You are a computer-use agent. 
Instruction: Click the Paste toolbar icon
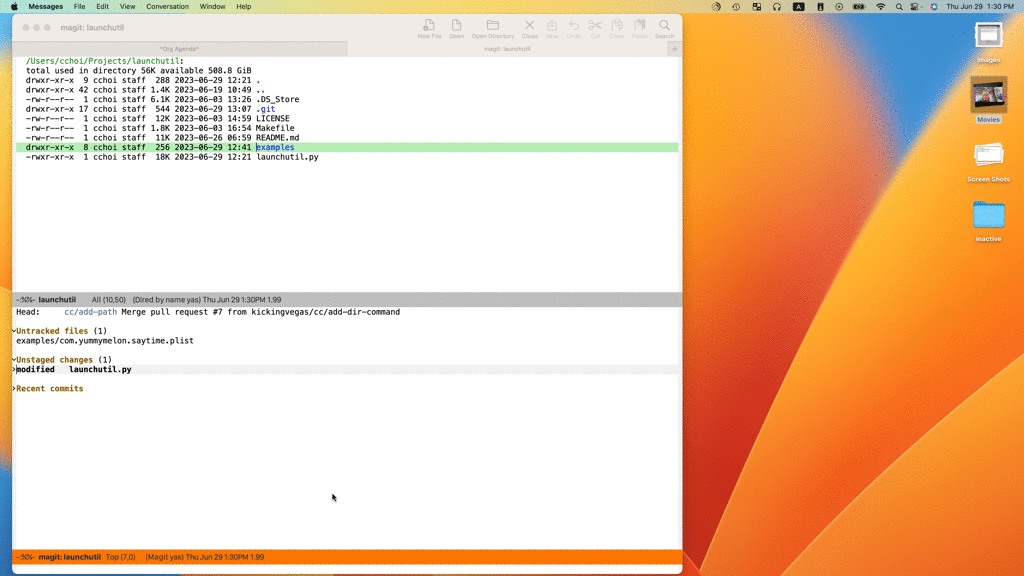point(639,28)
